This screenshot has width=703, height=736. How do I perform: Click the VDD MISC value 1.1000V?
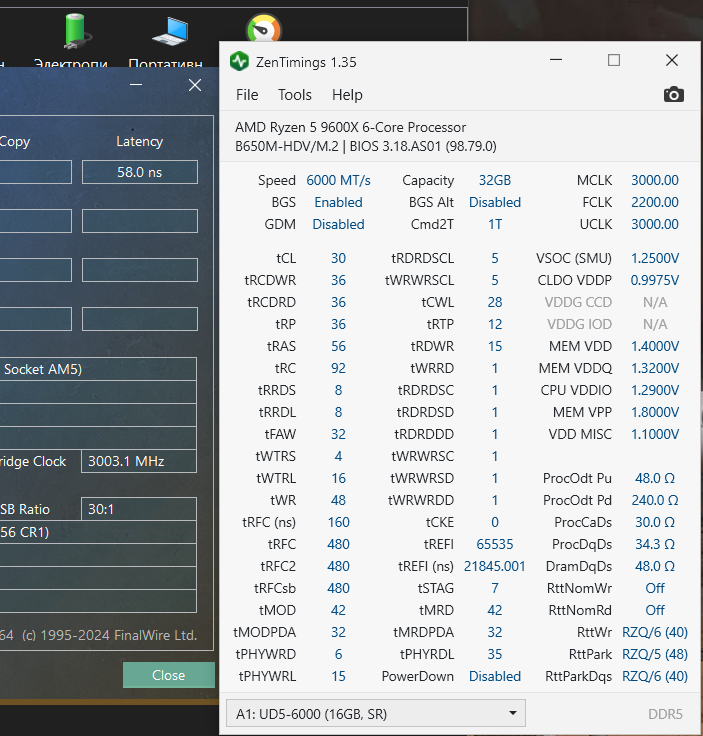655,434
